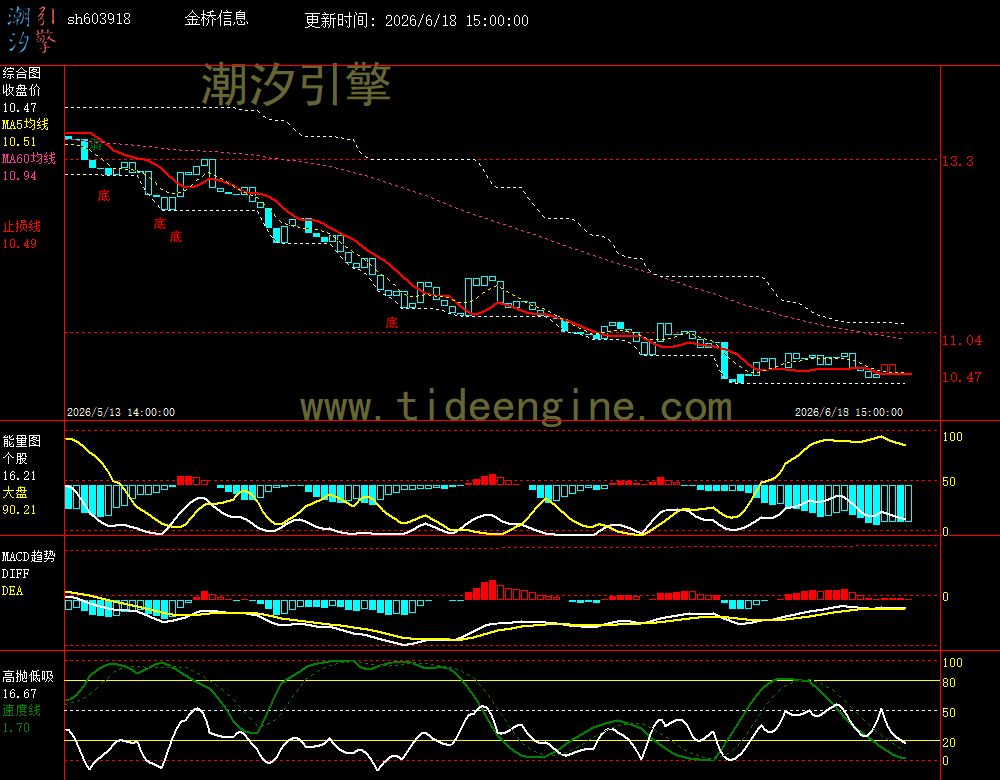Select the 大盘 legend label
This screenshot has width=1000, height=780.
click(15, 492)
